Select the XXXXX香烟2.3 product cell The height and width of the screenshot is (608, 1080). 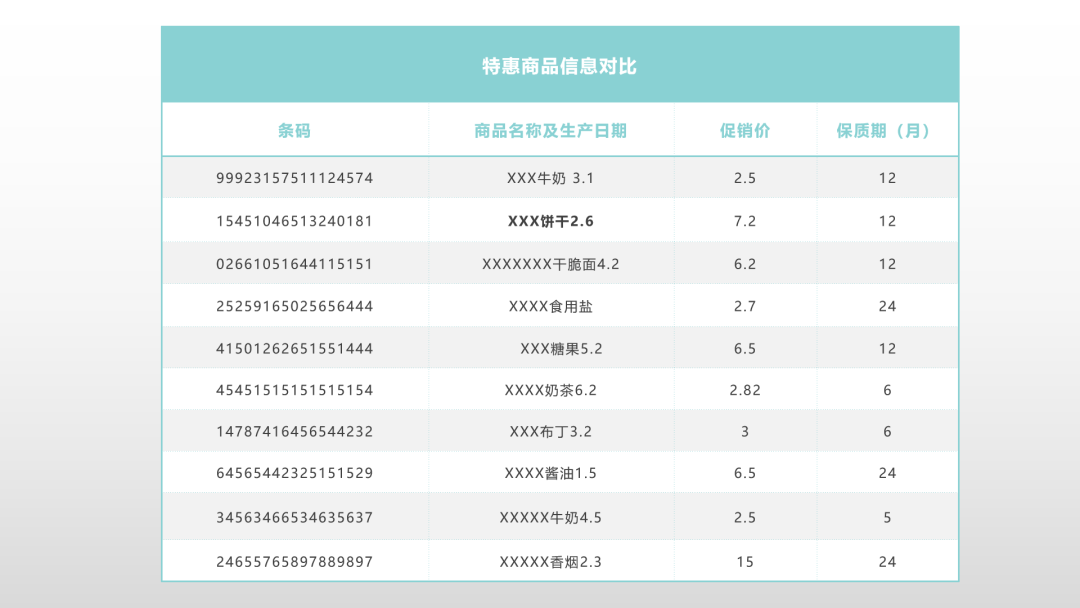550,562
